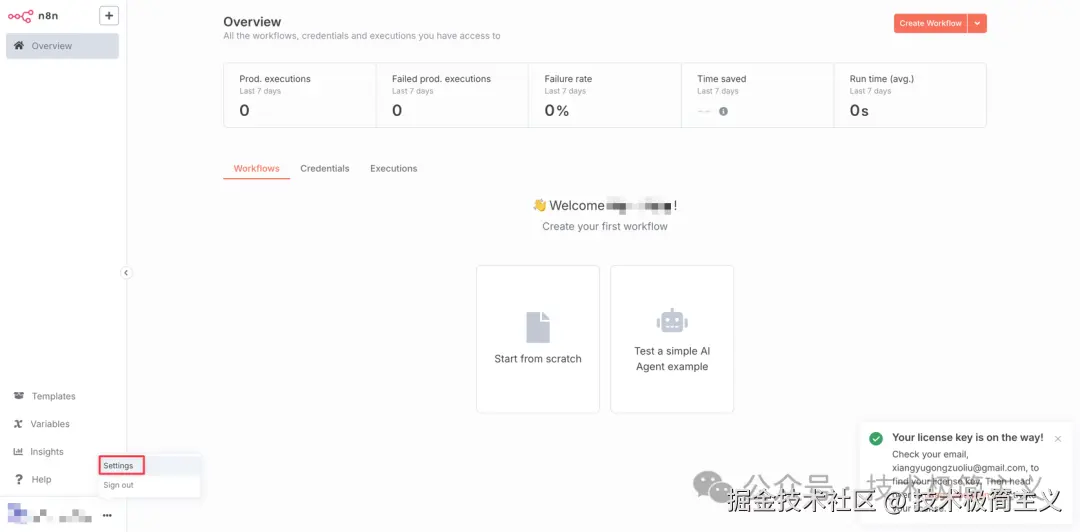The width and height of the screenshot is (1080, 532).
Task: Choose Sign out from the user menu
Action: click(x=118, y=485)
